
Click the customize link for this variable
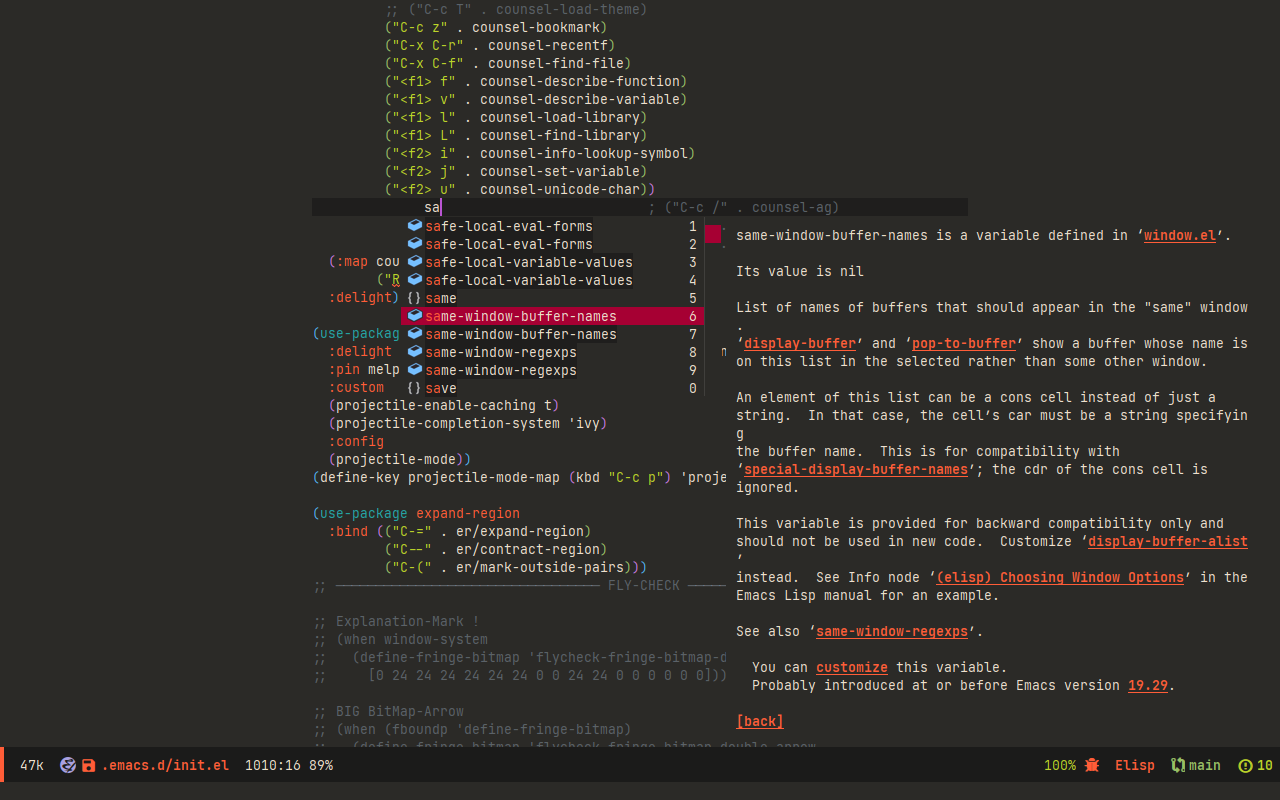click(852, 667)
